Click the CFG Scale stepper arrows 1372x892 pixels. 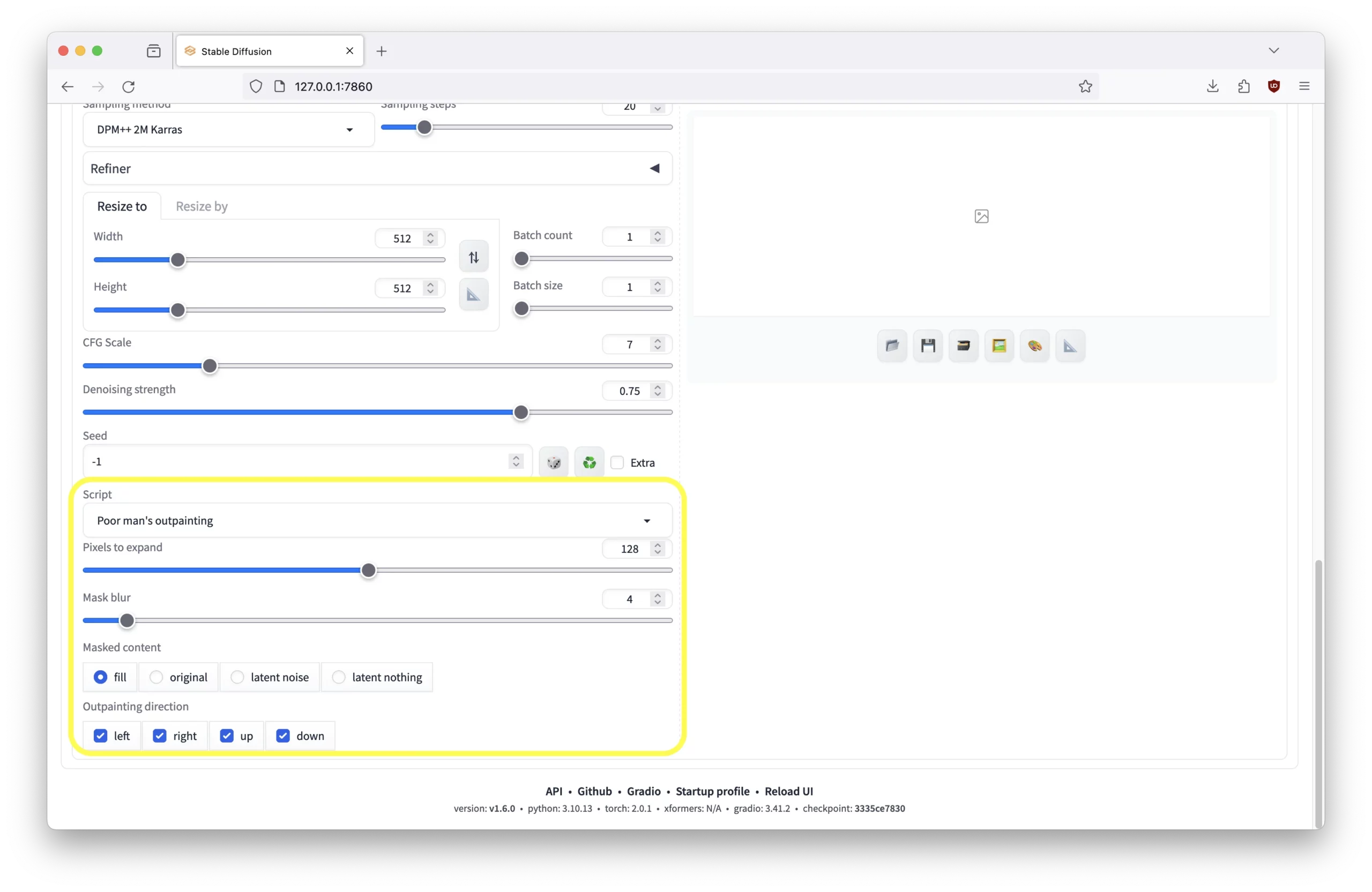657,344
